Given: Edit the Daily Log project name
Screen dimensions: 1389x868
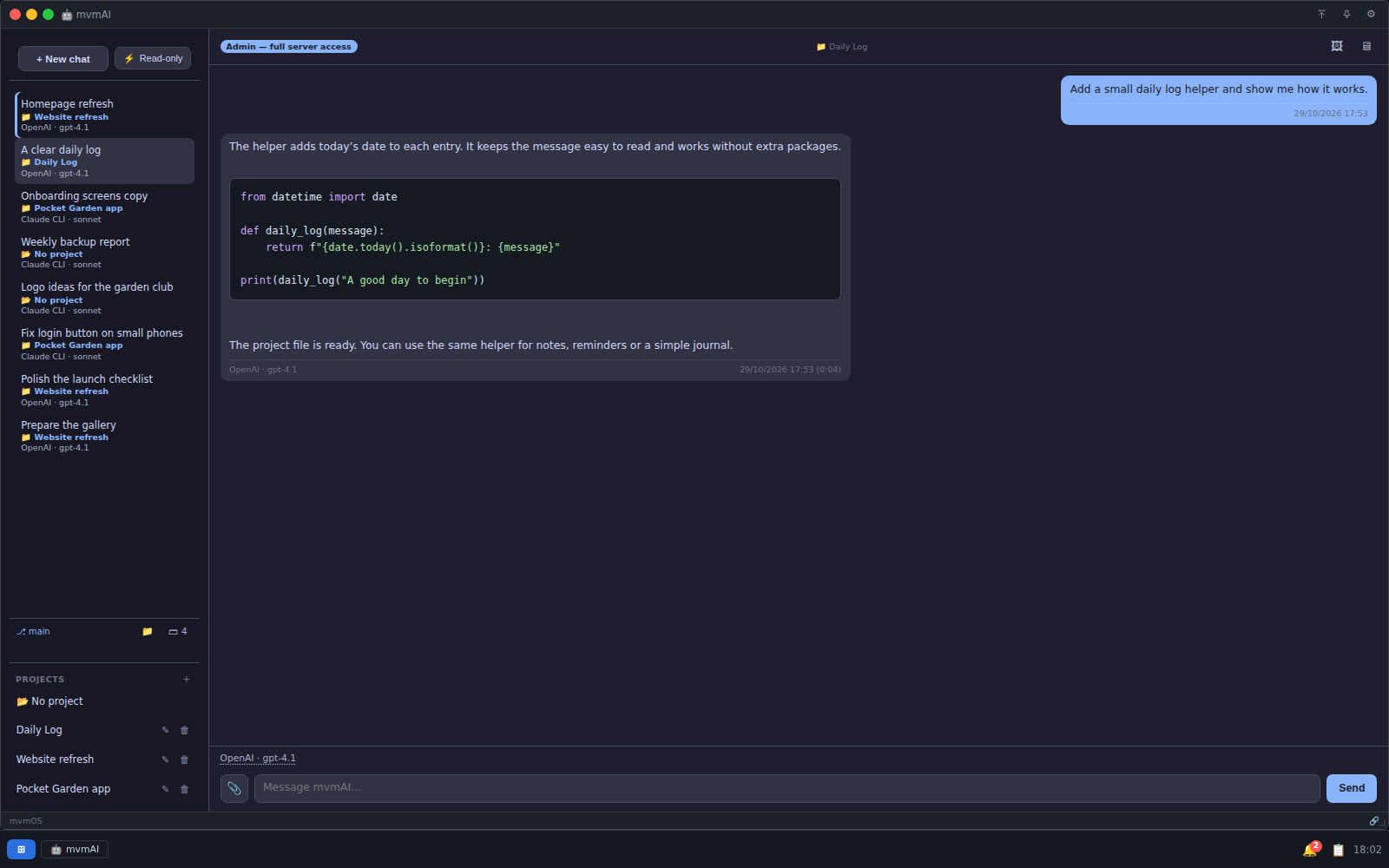Looking at the screenshot, I should (x=165, y=730).
